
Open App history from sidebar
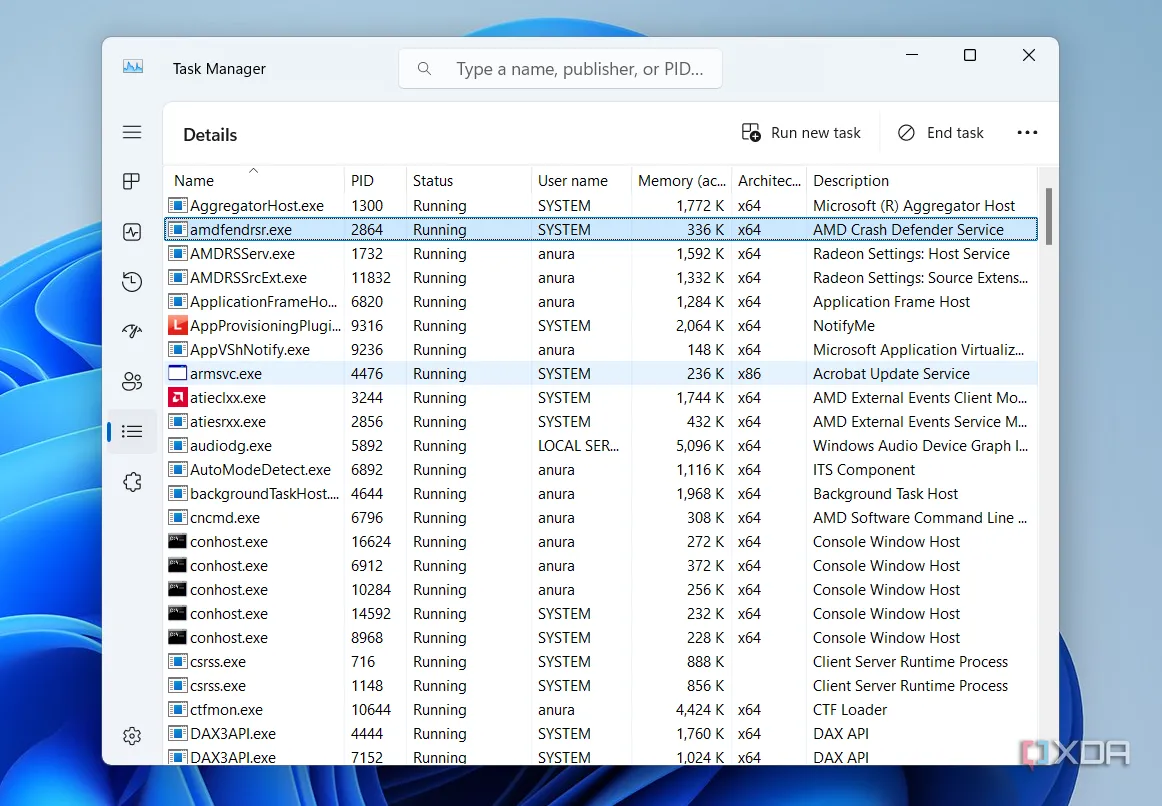pyautogui.click(x=132, y=282)
